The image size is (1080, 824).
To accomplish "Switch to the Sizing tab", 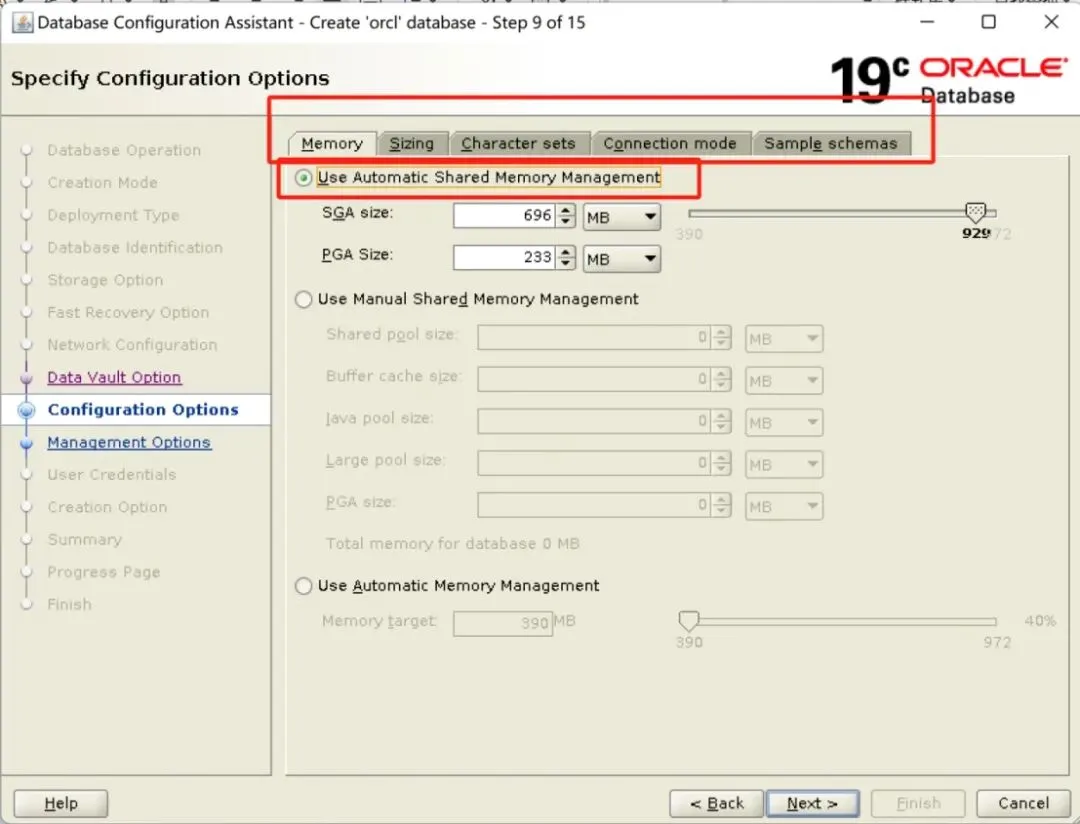I will coord(412,143).
